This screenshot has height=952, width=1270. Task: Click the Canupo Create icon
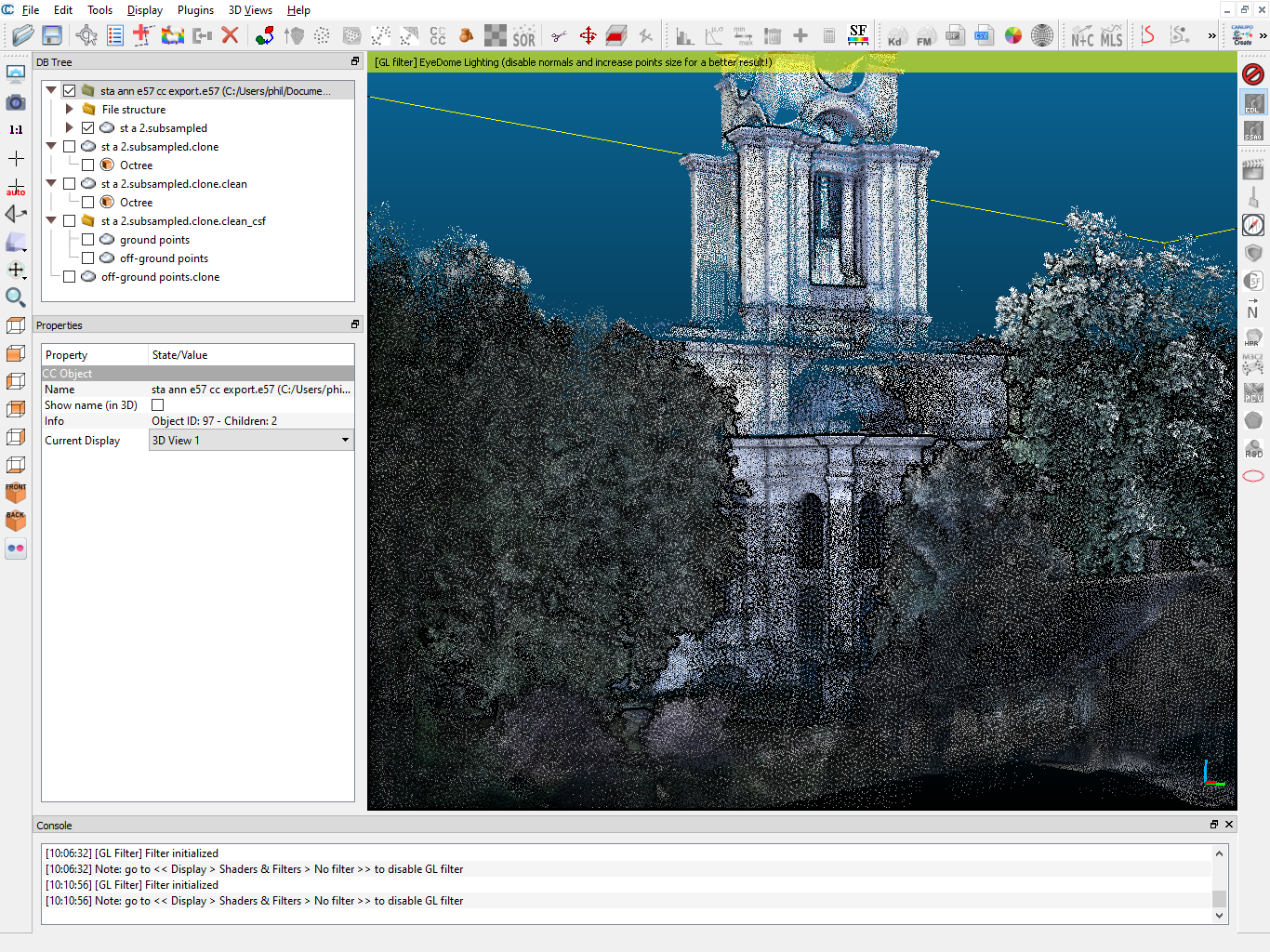pyautogui.click(x=1242, y=35)
